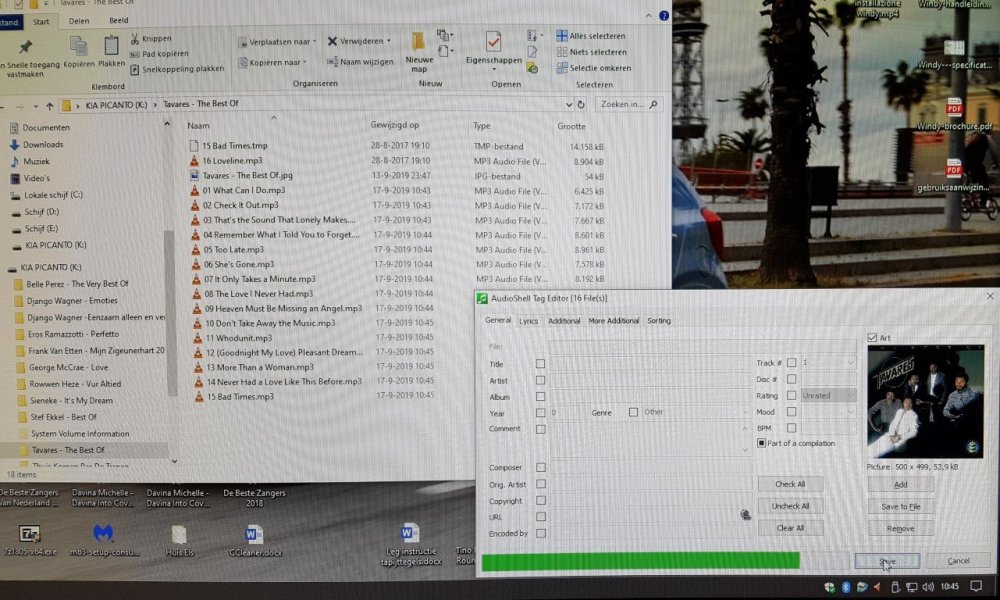Click the Nieuwe map folder icon

tap(420, 44)
